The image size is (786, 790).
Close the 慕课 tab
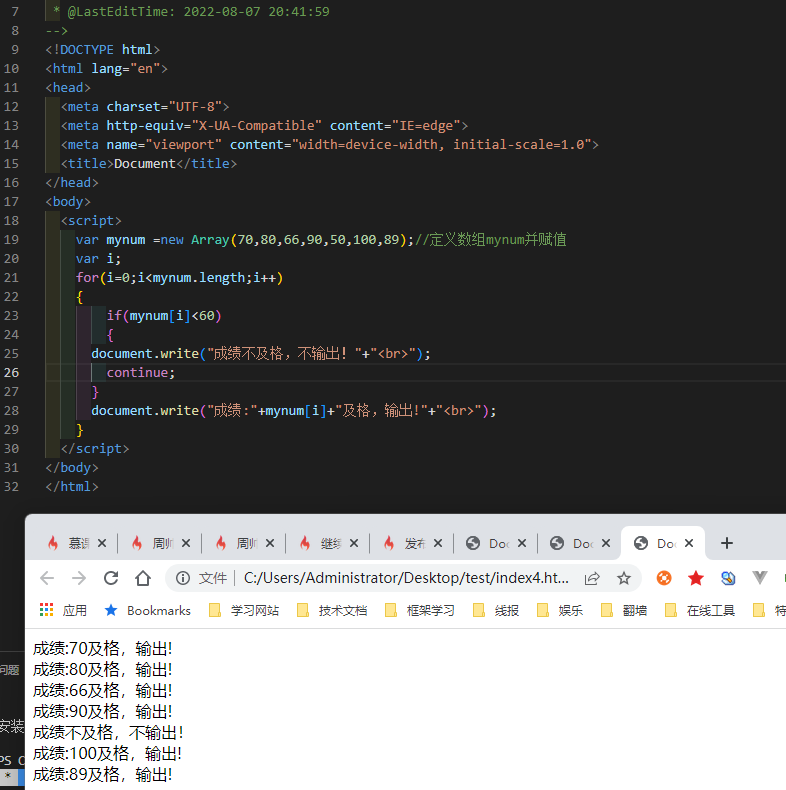coord(102,543)
